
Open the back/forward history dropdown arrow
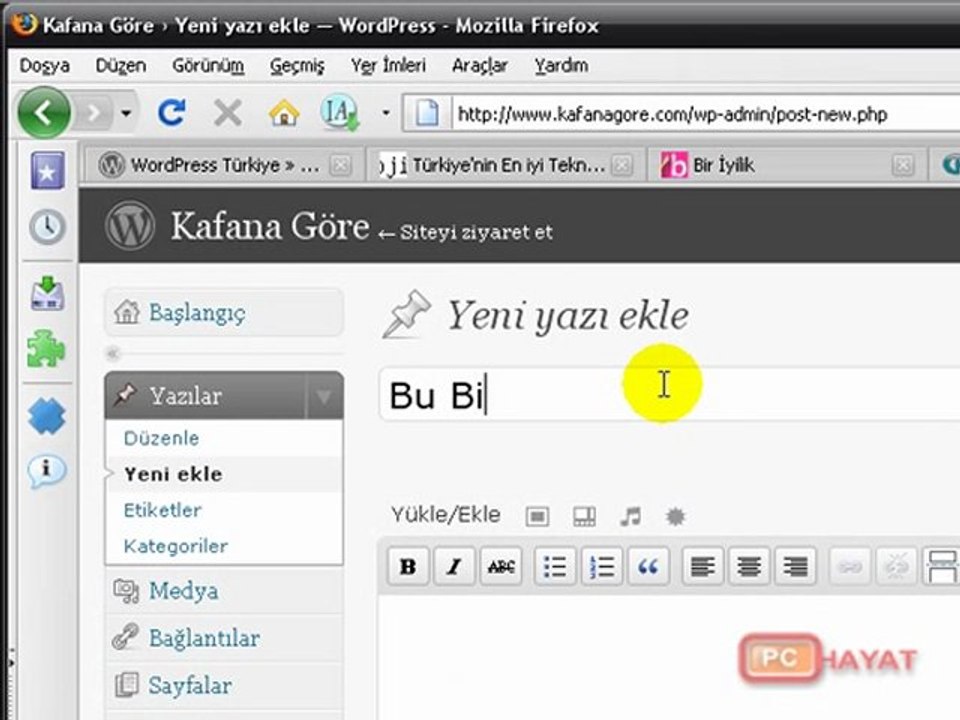pyautogui.click(x=126, y=113)
